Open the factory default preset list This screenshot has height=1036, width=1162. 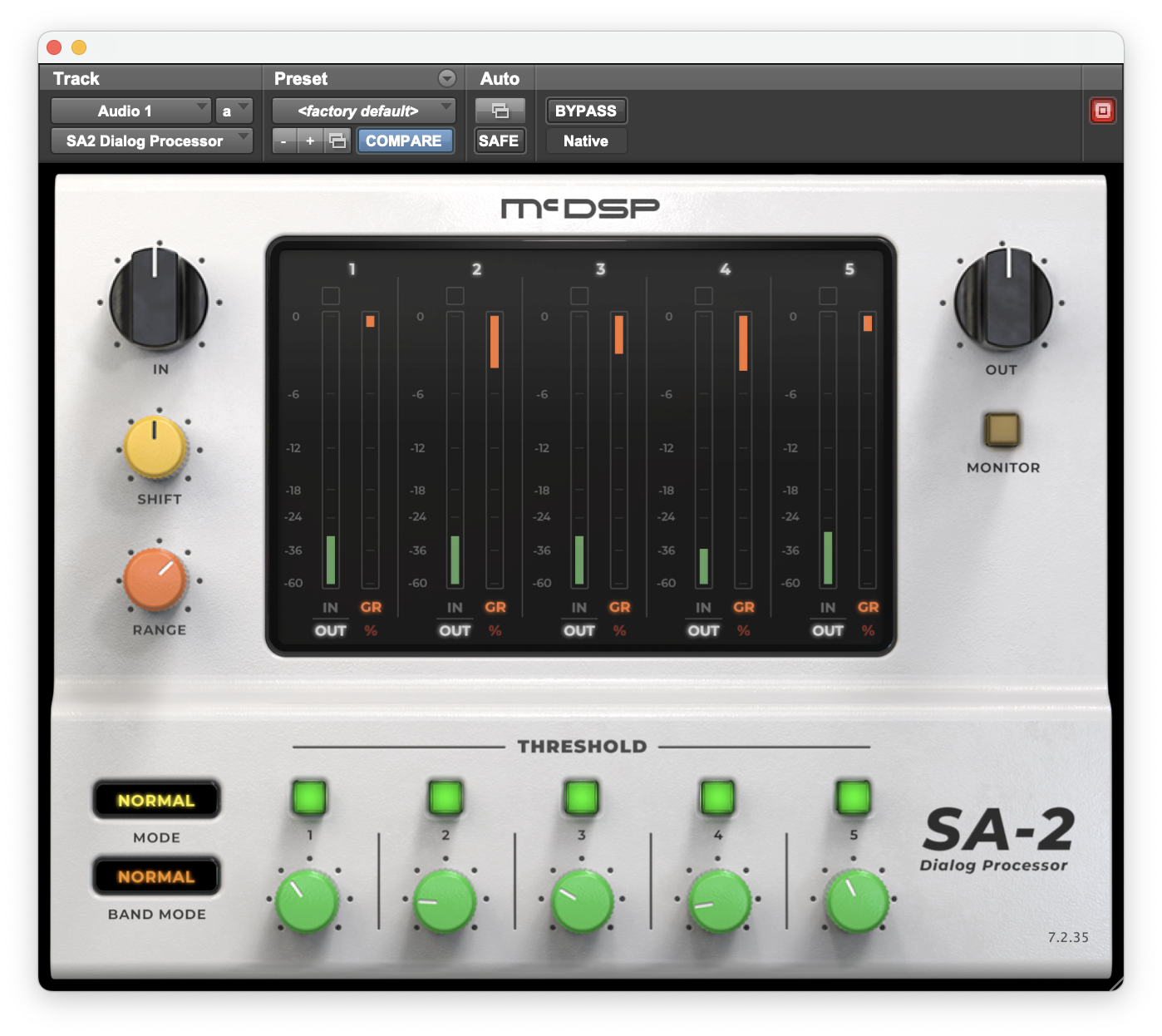click(x=364, y=111)
